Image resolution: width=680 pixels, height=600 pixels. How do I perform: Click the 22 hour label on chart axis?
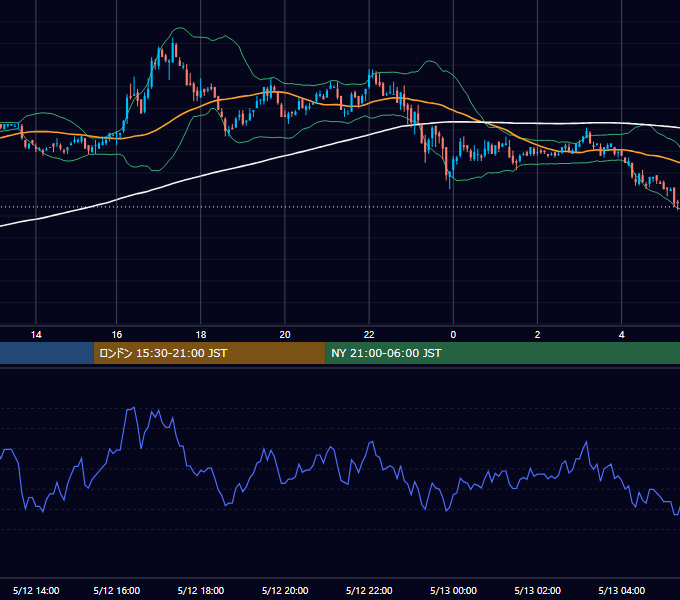(369, 335)
